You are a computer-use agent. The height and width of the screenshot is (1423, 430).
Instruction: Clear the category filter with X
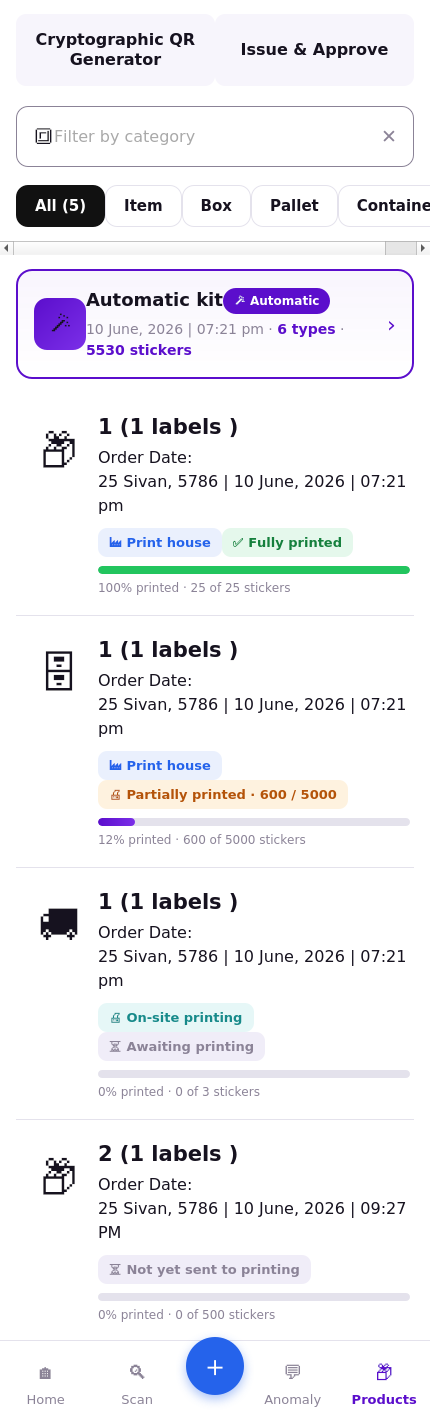[x=389, y=136]
